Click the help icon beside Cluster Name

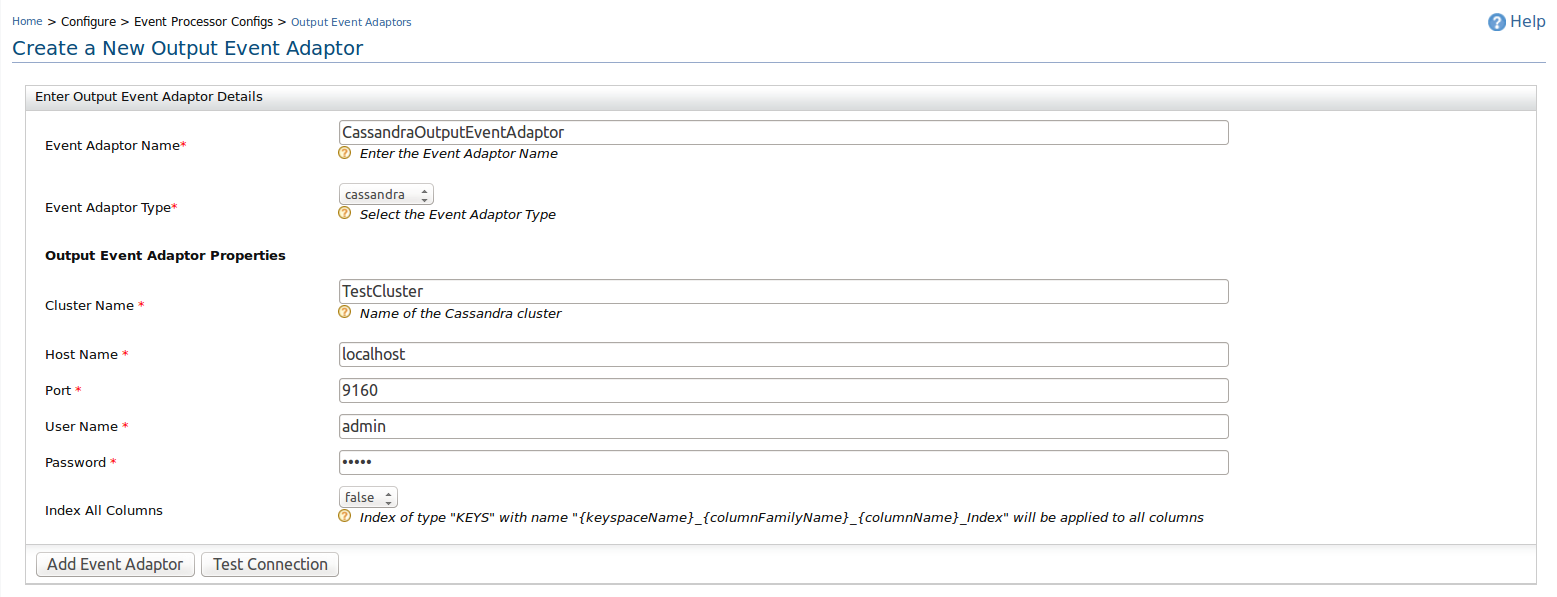pos(345,312)
